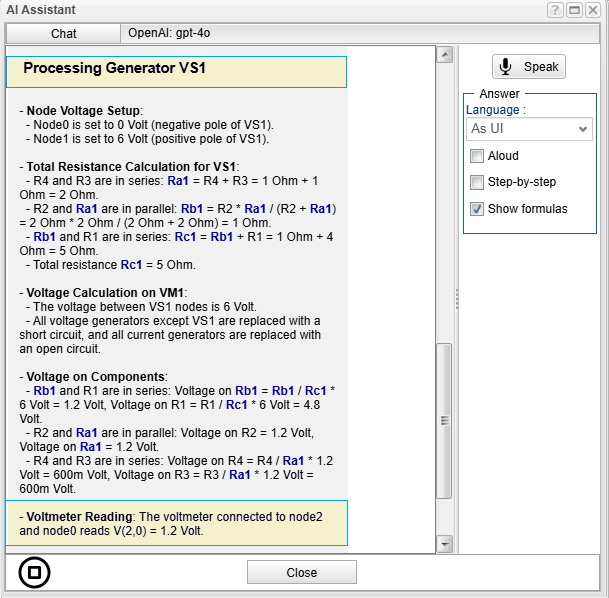Click Node0 is set to 0 Volt line
Viewport: 609px width, 598px height.
tap(150, 125)
